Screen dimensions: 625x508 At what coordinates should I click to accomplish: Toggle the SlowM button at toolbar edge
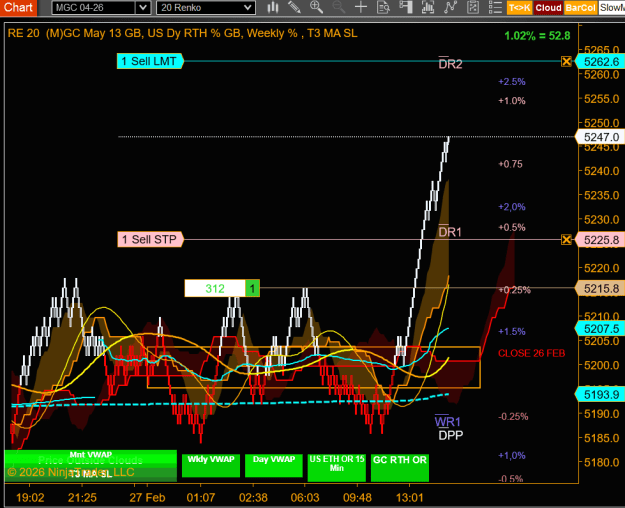tap(611, 8)
